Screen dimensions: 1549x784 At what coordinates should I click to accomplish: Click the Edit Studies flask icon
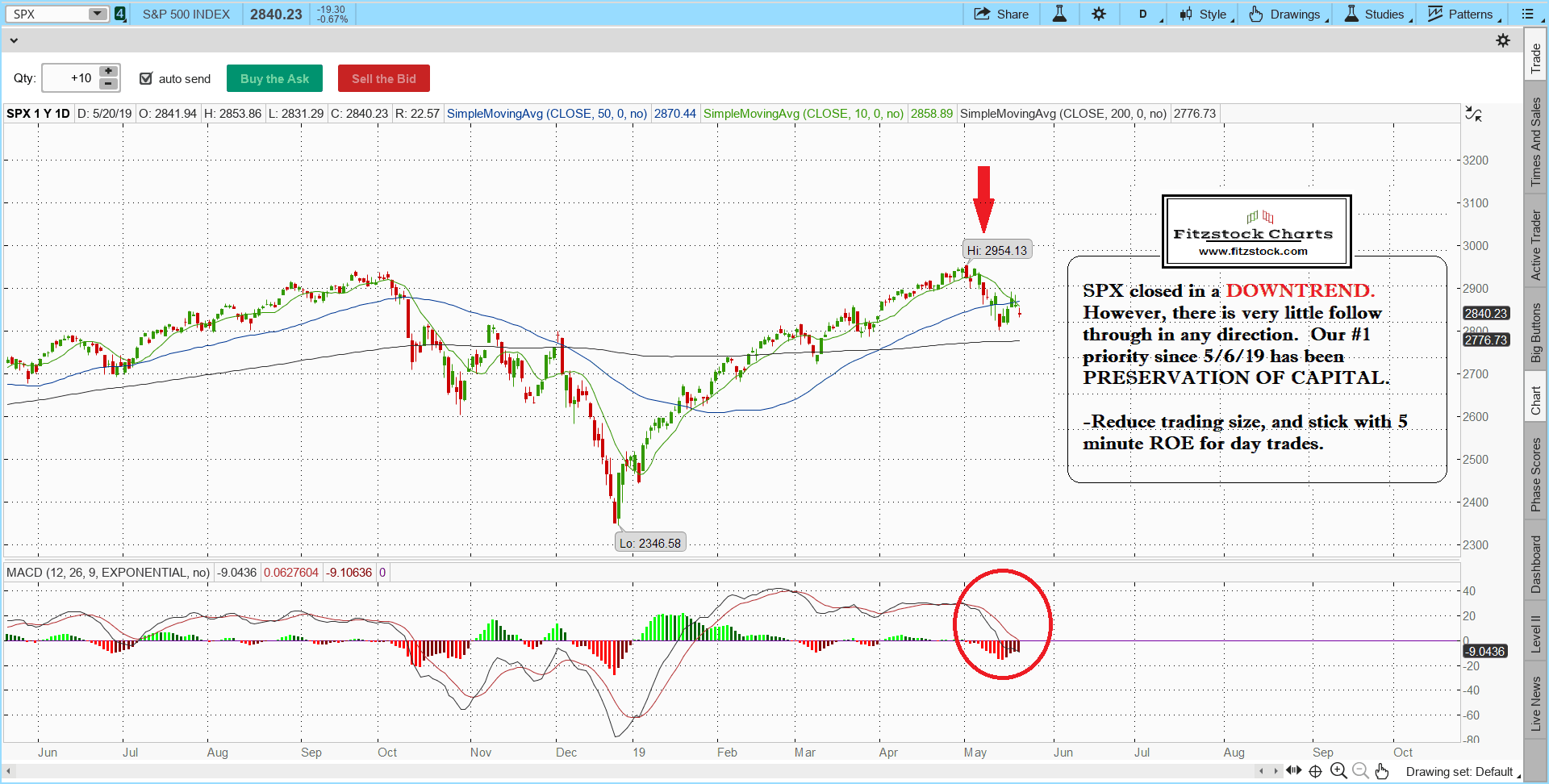pos(1059,15)
